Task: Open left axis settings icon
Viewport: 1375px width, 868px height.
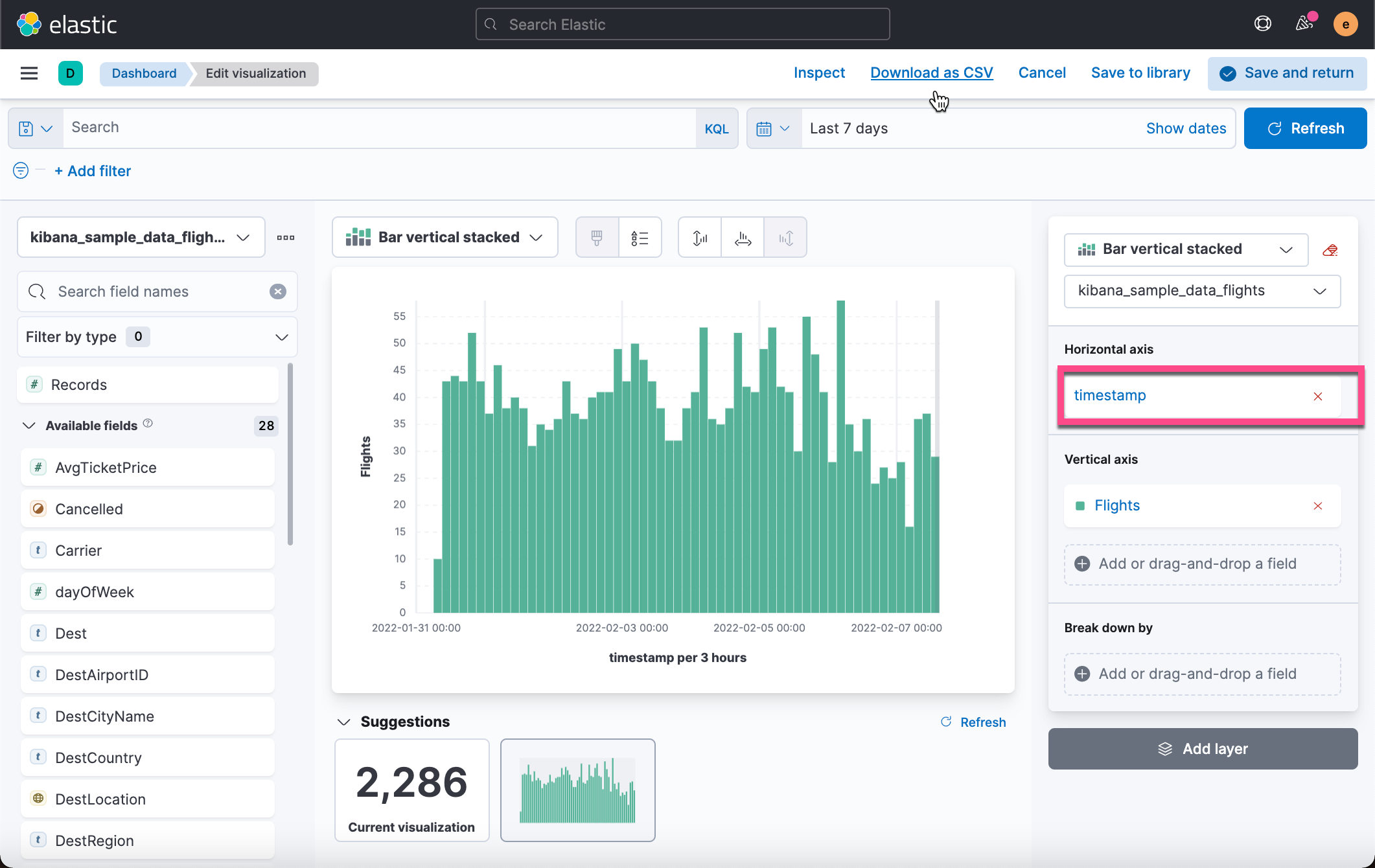Action: click(x=700, y=238)
